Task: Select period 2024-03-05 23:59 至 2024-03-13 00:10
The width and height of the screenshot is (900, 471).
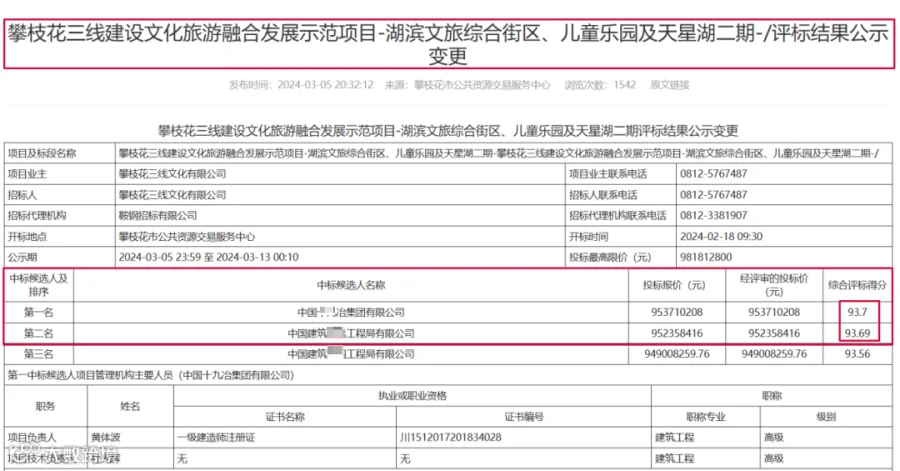Action: point(208,257)
